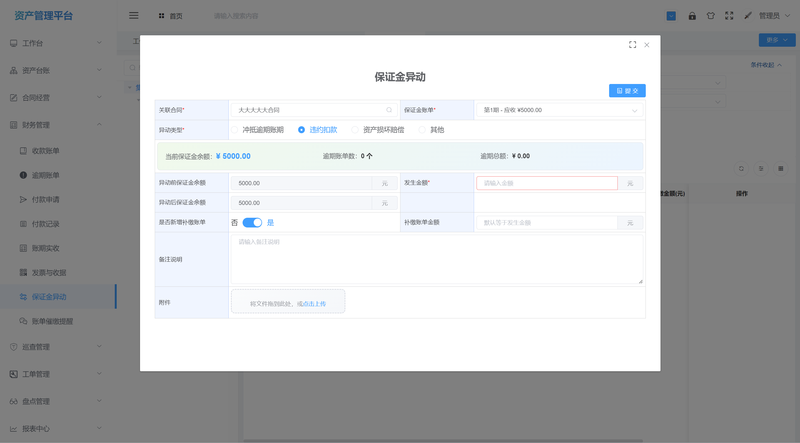This screenshot has width=800, height=443.
Task: Click 账单催缴提醒 icon in sidebar
Action: 23,321
